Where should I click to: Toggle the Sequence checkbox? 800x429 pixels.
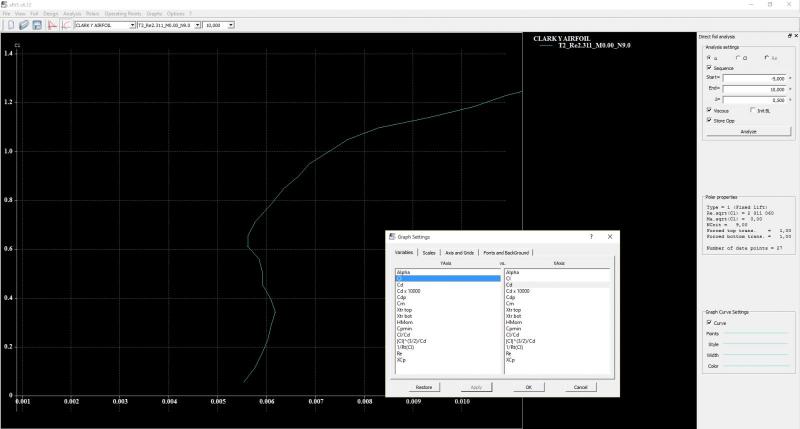710,68
